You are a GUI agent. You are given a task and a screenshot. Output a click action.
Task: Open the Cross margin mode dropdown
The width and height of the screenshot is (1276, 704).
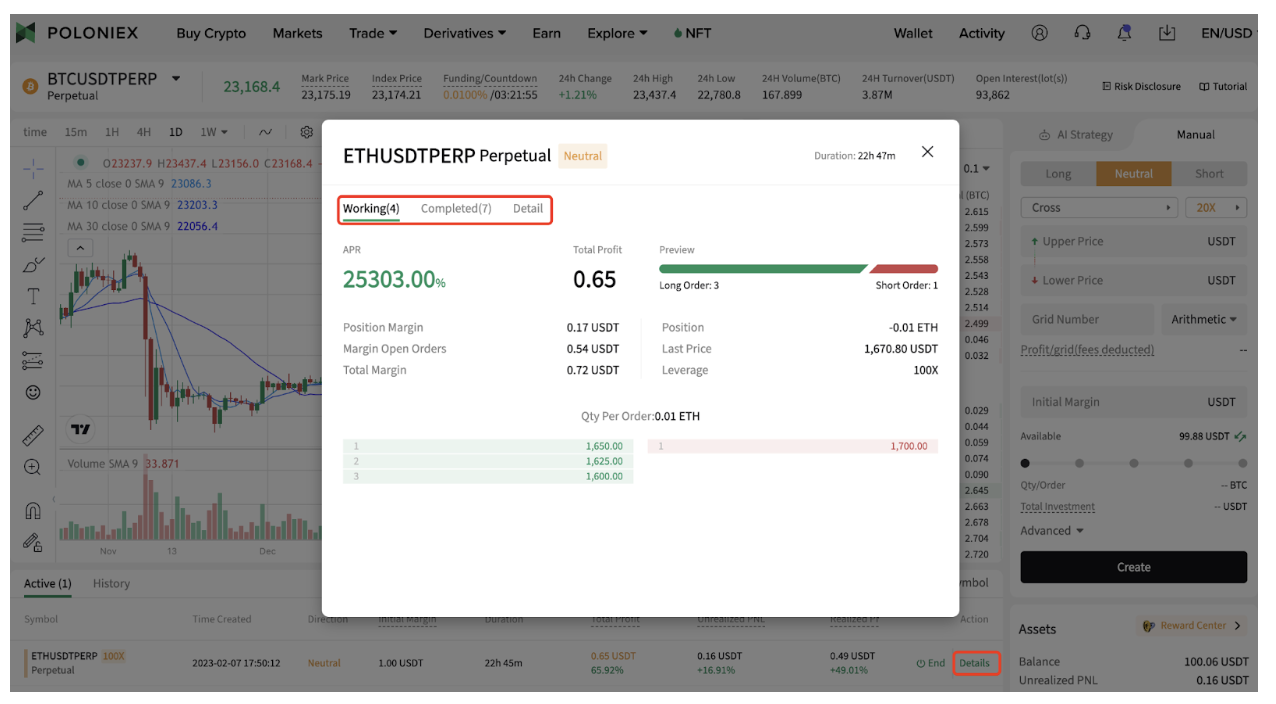(1099, 208)
